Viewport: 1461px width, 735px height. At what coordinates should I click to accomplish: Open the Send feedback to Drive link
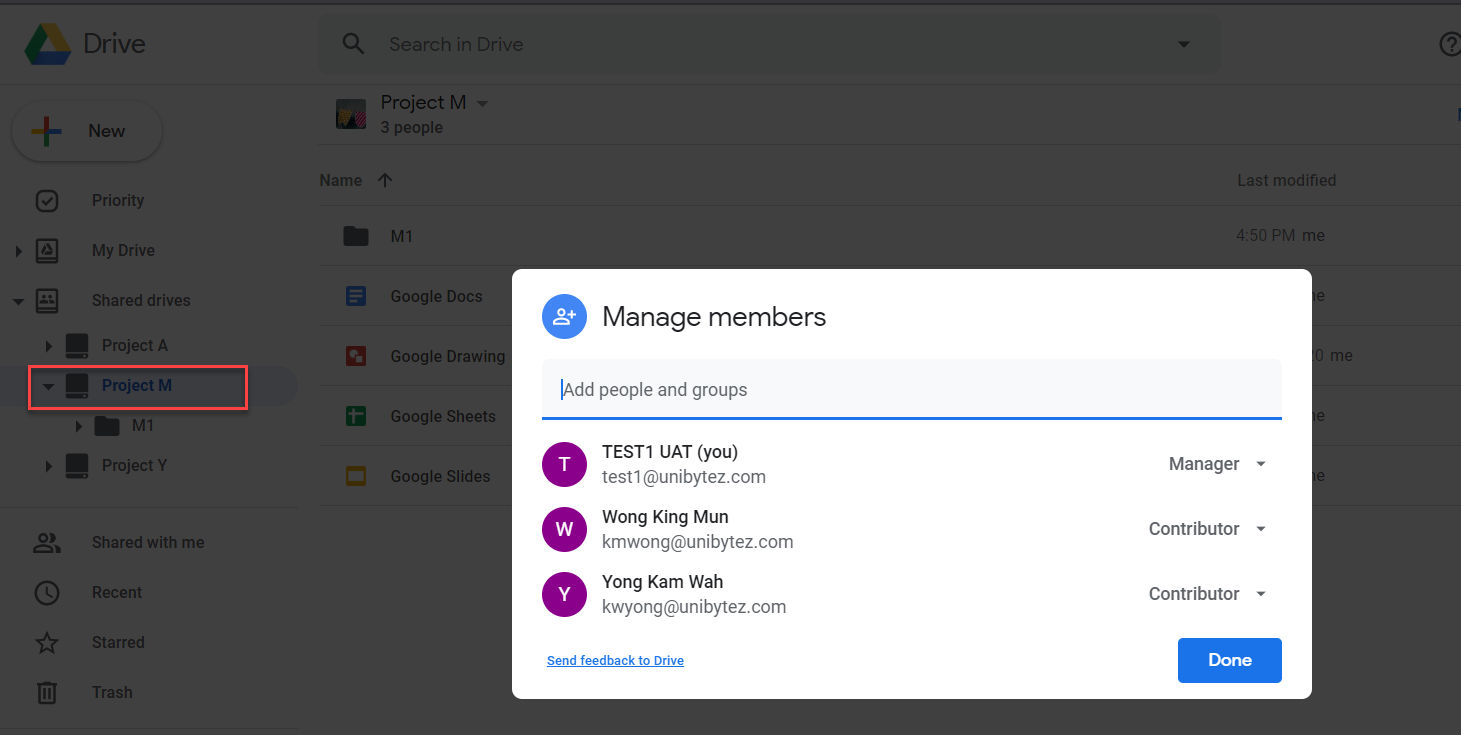pyautogui.click(x=615, y=660)
